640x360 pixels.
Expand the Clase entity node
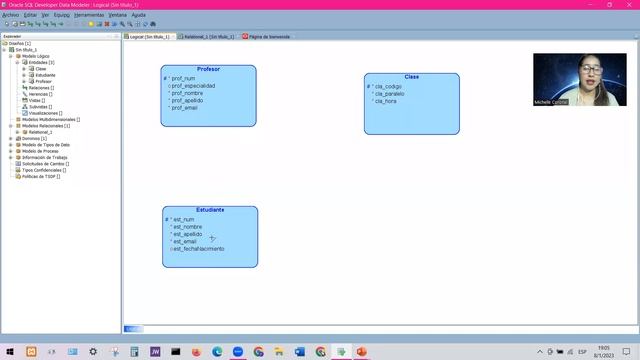click(x=24, y=69)
